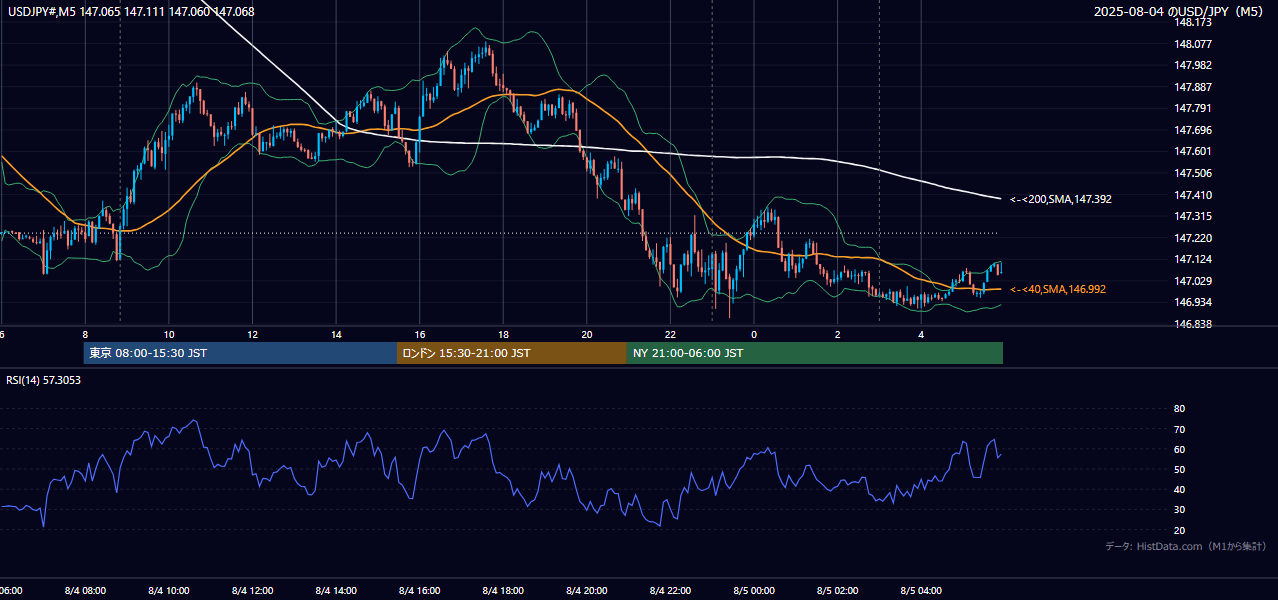Click the bottom time label 8/4 22:00
This screenshot has height=600, width=1278.
[x=670, y=591]
